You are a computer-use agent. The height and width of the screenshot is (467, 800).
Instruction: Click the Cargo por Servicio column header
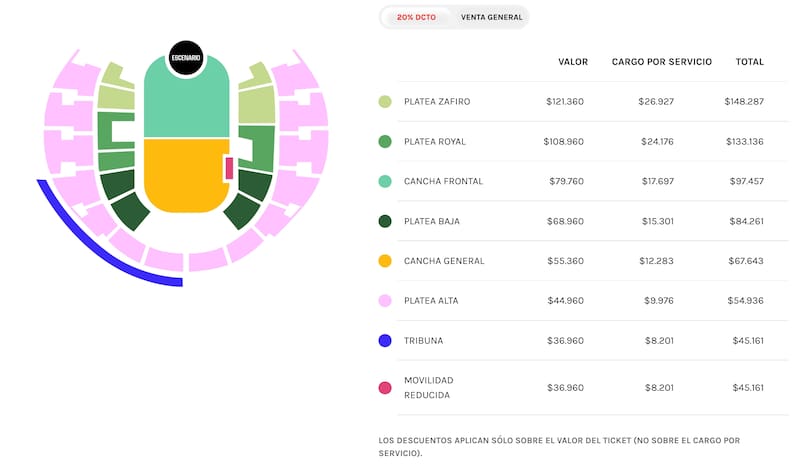[x=662, y=62]
